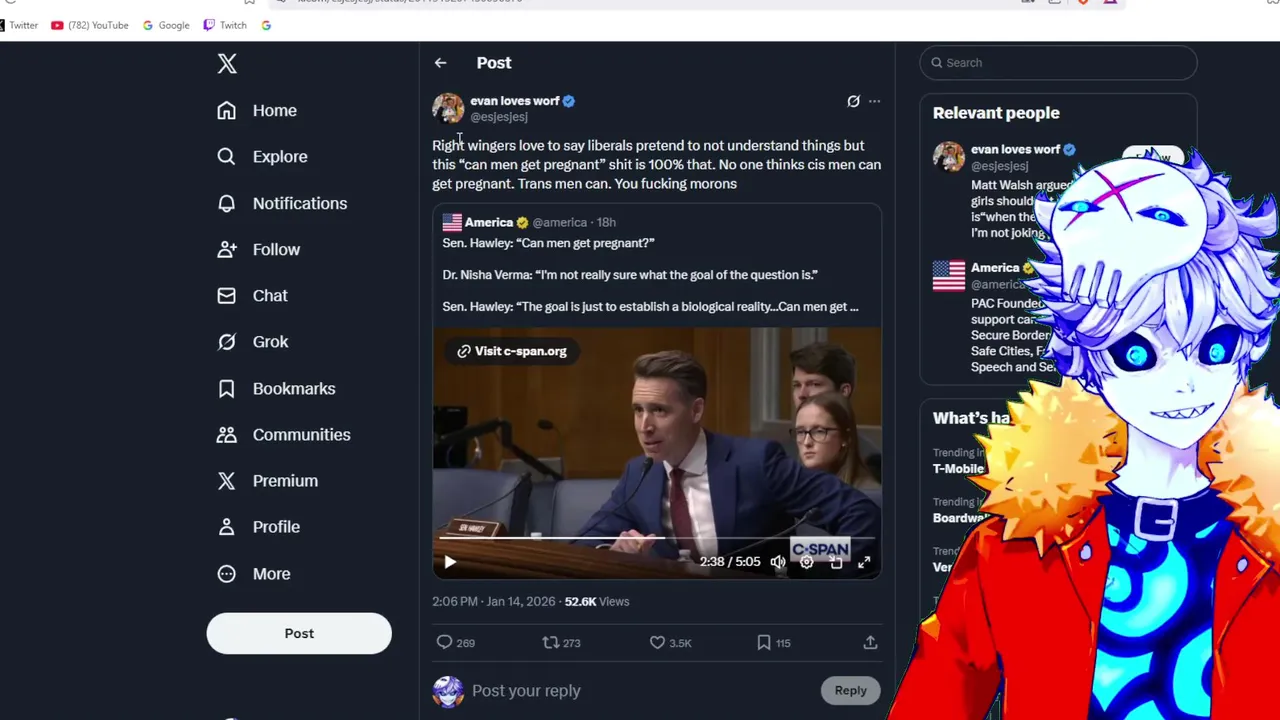The width and height of the screenshot is (1280, 720).
Task: Mute the video with speaker icon
Action: coord(778,562)
